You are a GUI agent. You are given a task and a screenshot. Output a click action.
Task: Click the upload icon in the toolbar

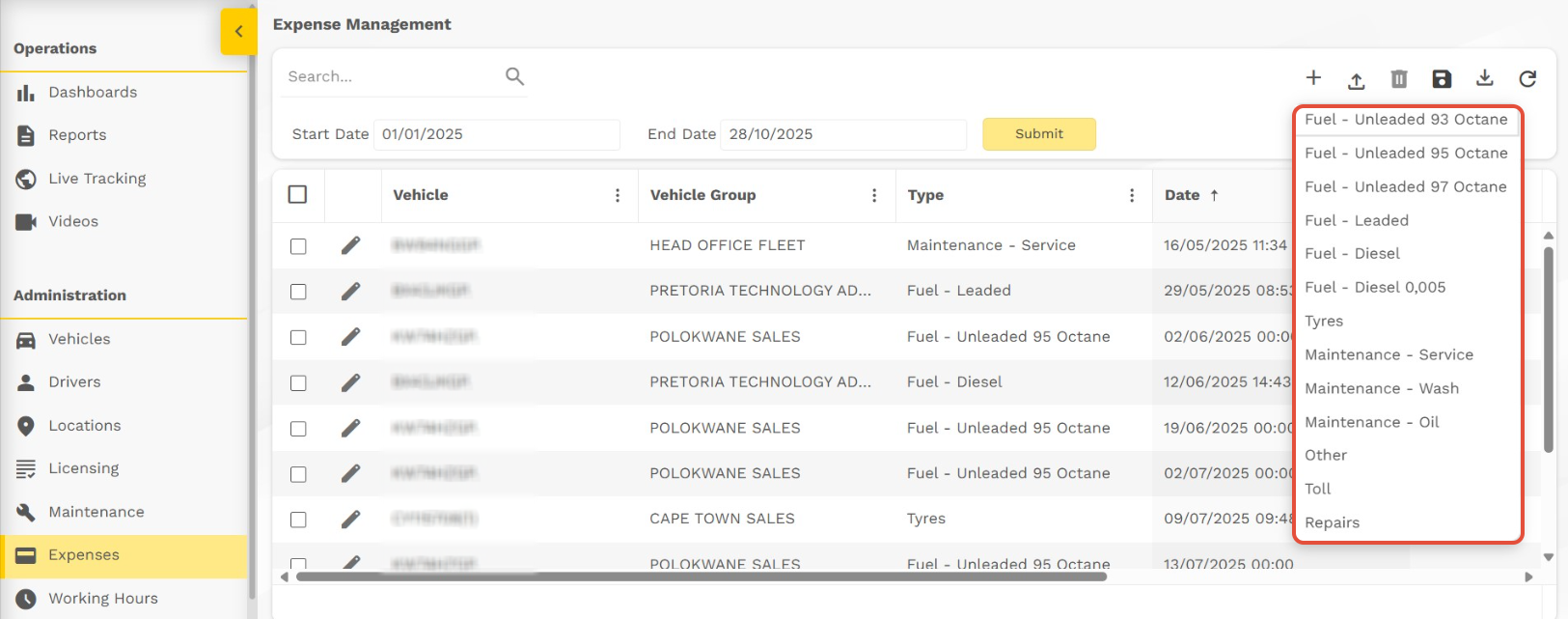pos(1356,80)
